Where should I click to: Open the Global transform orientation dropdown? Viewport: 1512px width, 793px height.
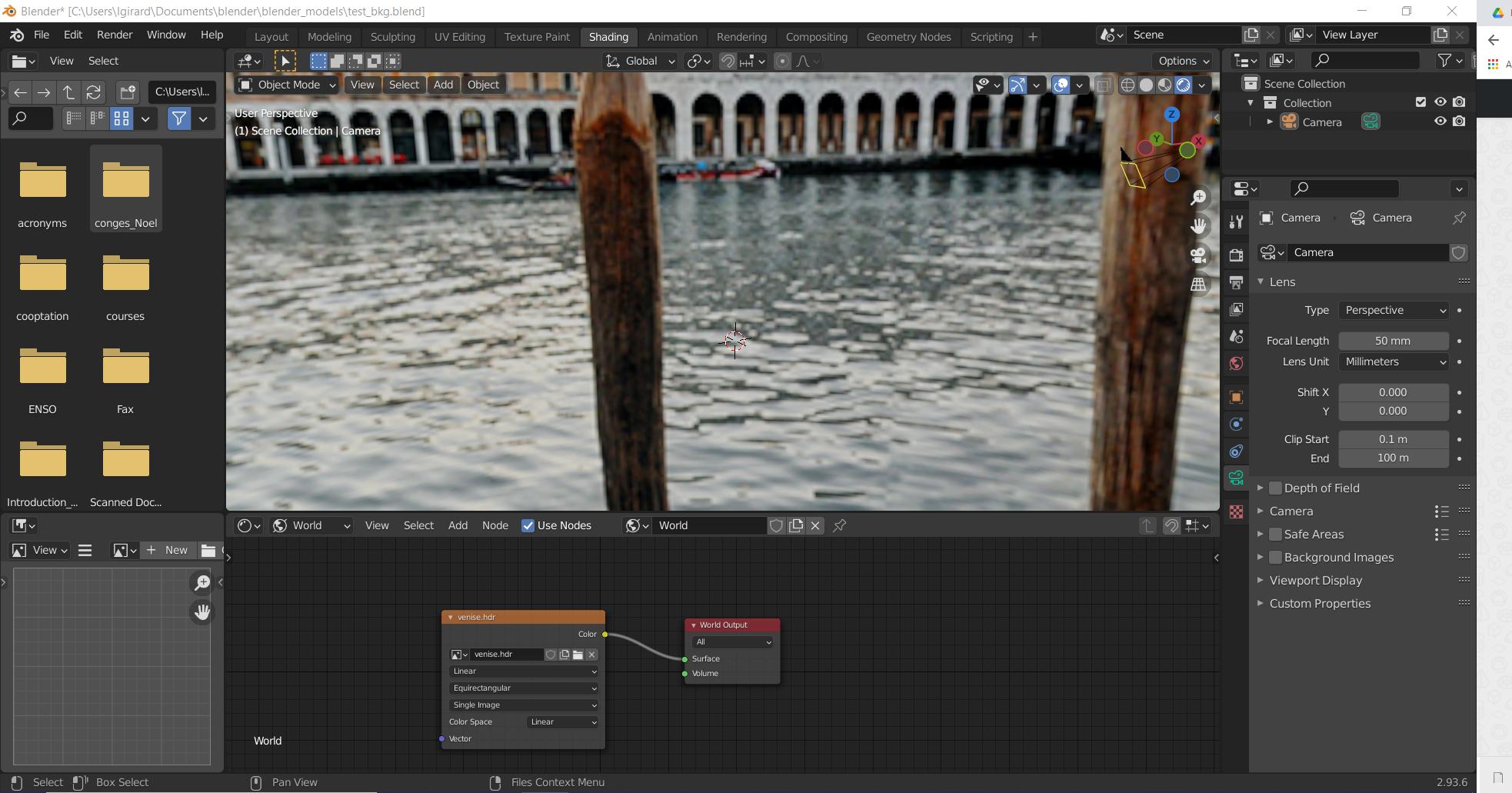coord(640,61)
